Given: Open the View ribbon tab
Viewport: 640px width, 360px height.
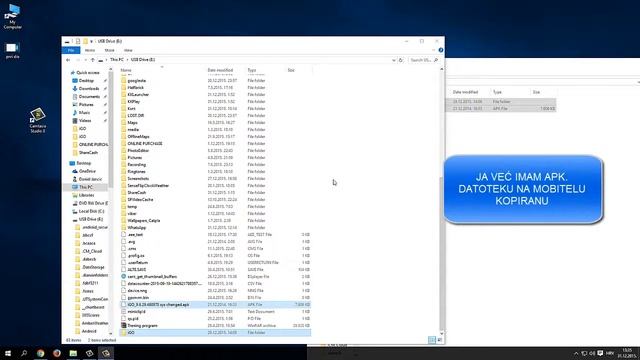Looking at the screenshot, I should tap(128, 50).
